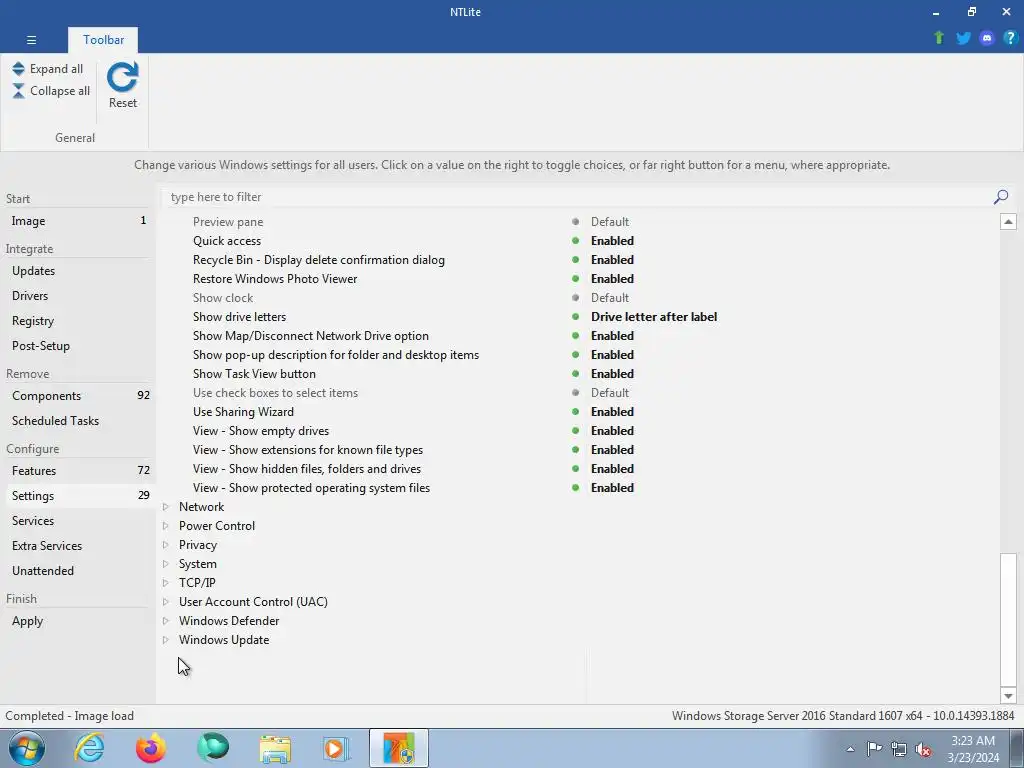Open the Image page in the sidebar
Image resolution: width=1024 pixels, height=768 pixels.
tap(78, 221)
